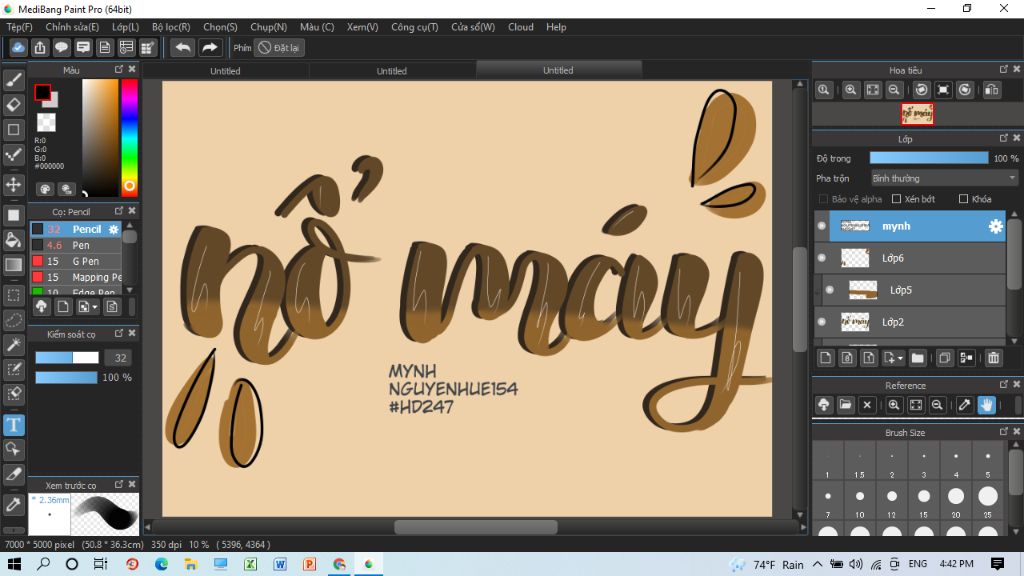Switch to the second Untitled tab

coord(391,71)
